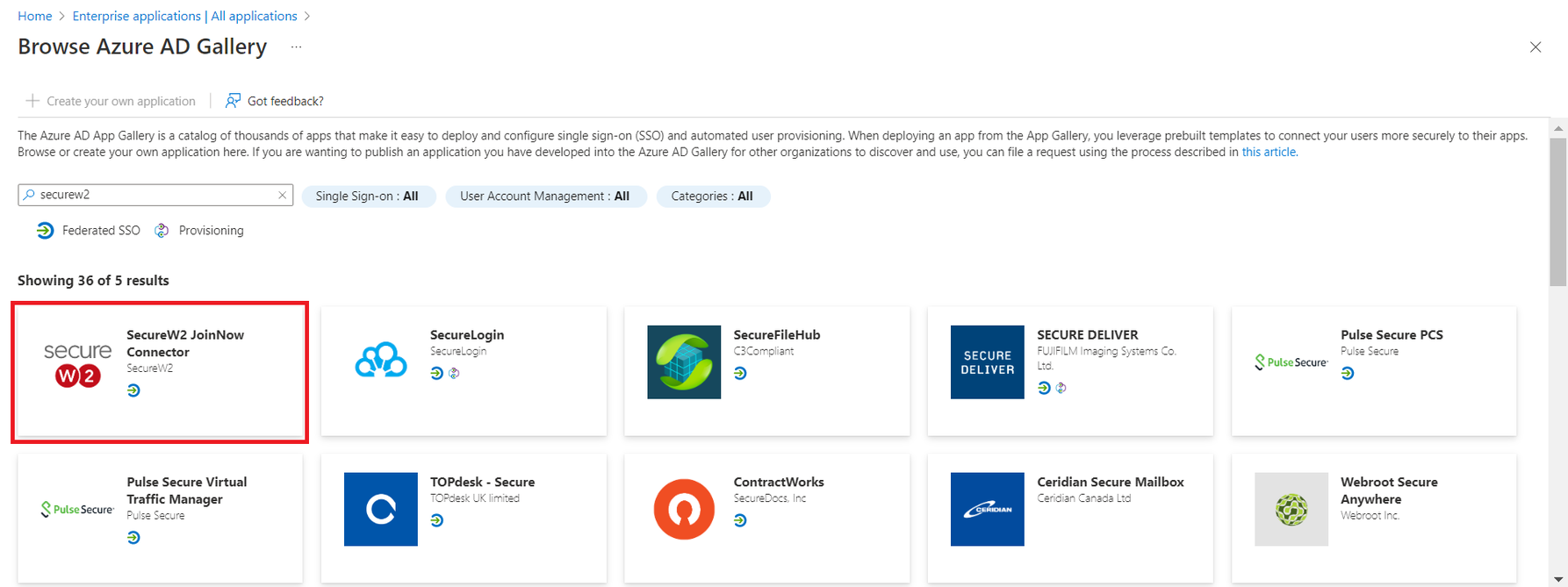This screenshot has width=1568, height=587.
Task: Click Federated SSO icon on TOPdesk - Secure card
Action: pyautogui.click(x=437, y=520)
